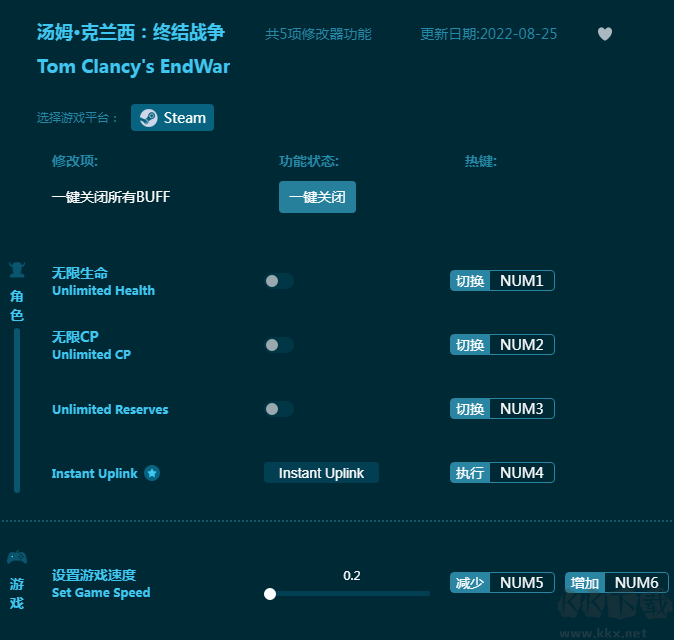
Task: Click the Steam logo icon
Action: coord(148,118)
